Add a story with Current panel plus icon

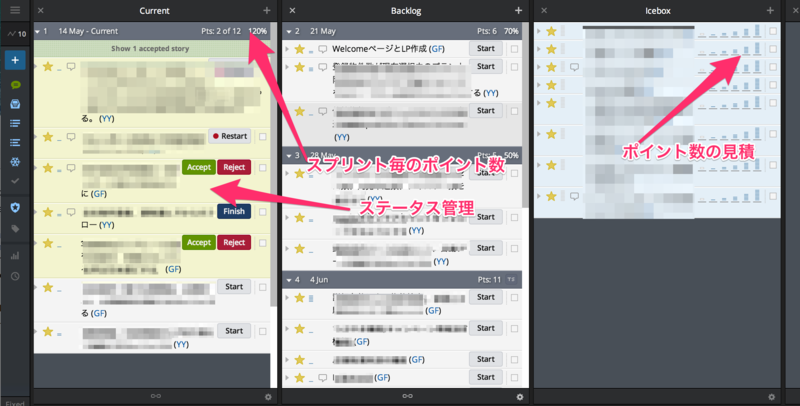(267, 10)
